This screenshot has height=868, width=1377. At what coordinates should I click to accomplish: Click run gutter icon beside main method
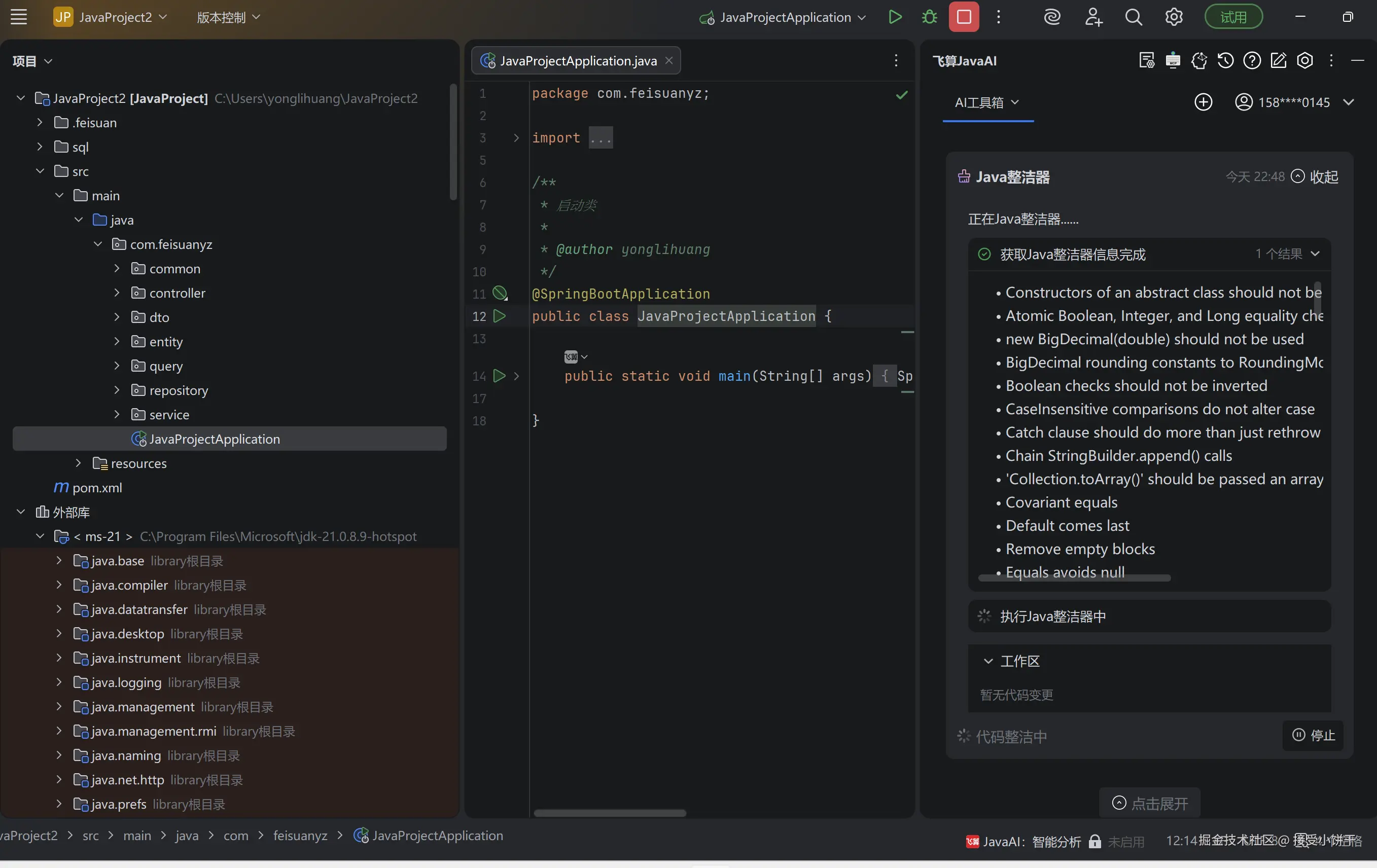coord(499,376)
